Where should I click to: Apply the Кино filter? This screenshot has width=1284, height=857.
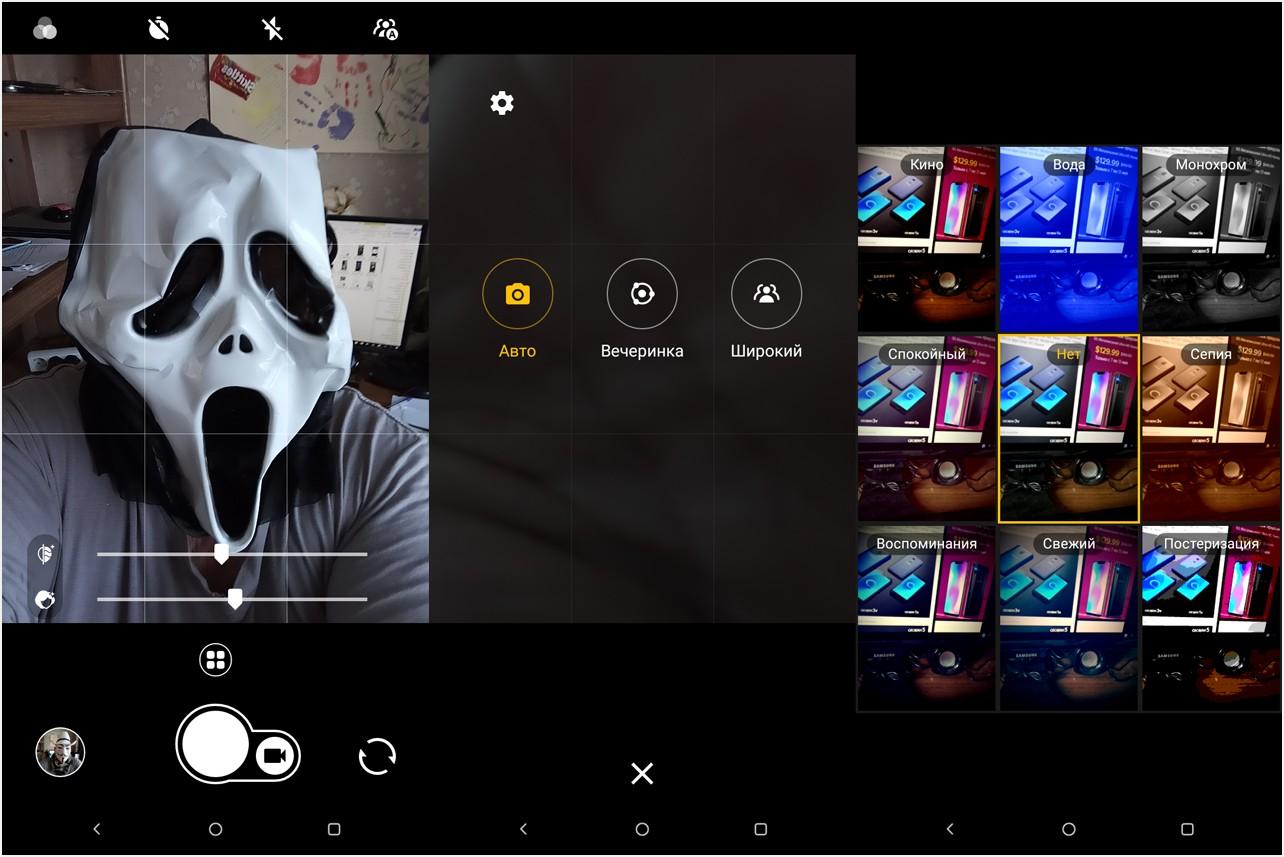(926, 238)
